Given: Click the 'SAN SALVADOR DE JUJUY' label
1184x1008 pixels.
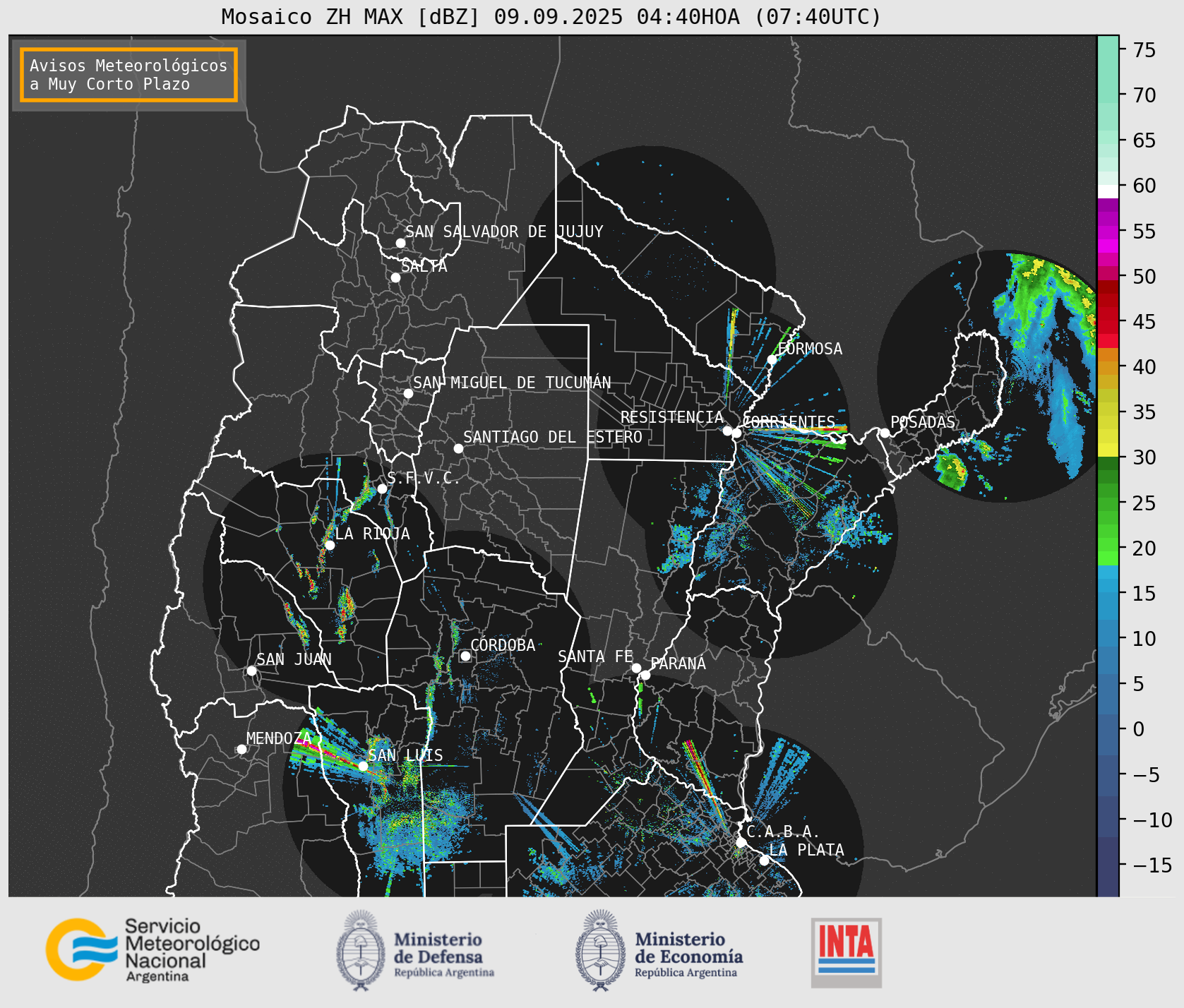Looking at the screenshot, I should 504,232.
